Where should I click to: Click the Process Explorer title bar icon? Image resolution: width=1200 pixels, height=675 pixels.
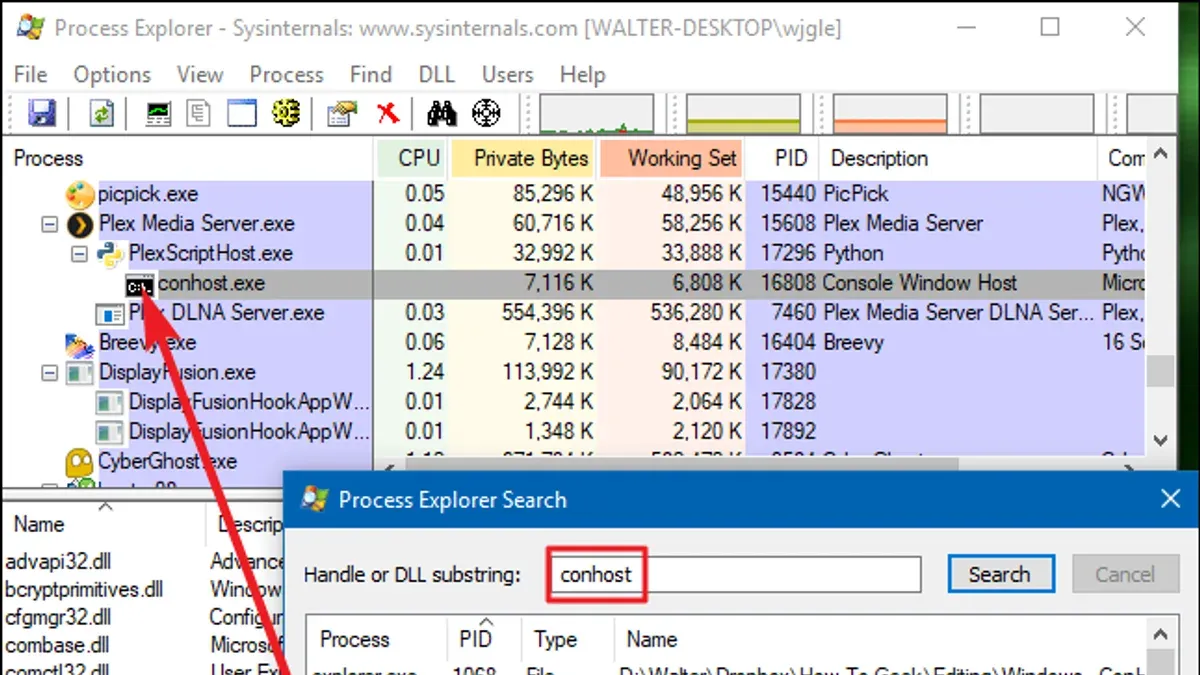pos(30,27)
